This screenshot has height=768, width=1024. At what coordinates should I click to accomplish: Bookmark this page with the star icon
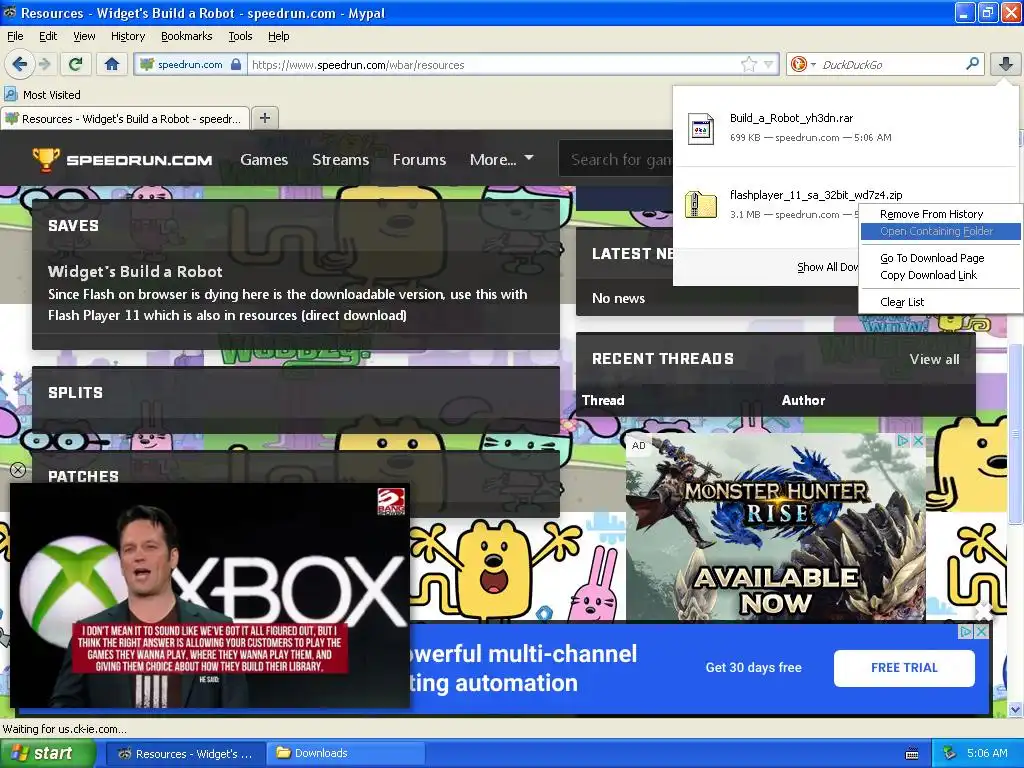click(x=748, y=64)
